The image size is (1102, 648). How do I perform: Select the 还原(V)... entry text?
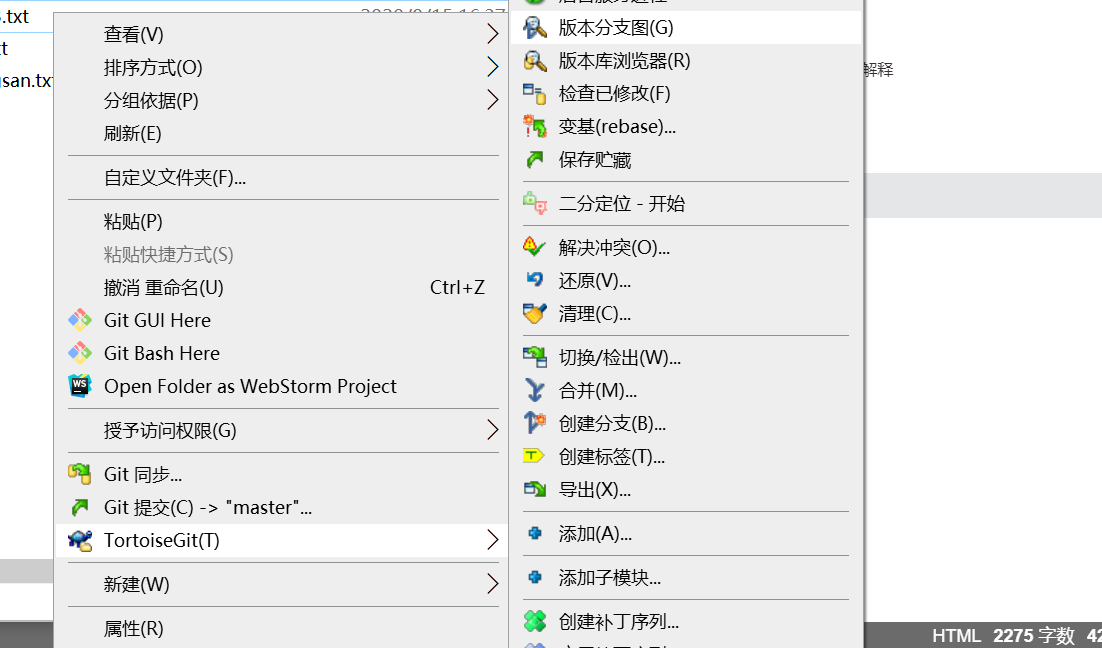point(595,280)
